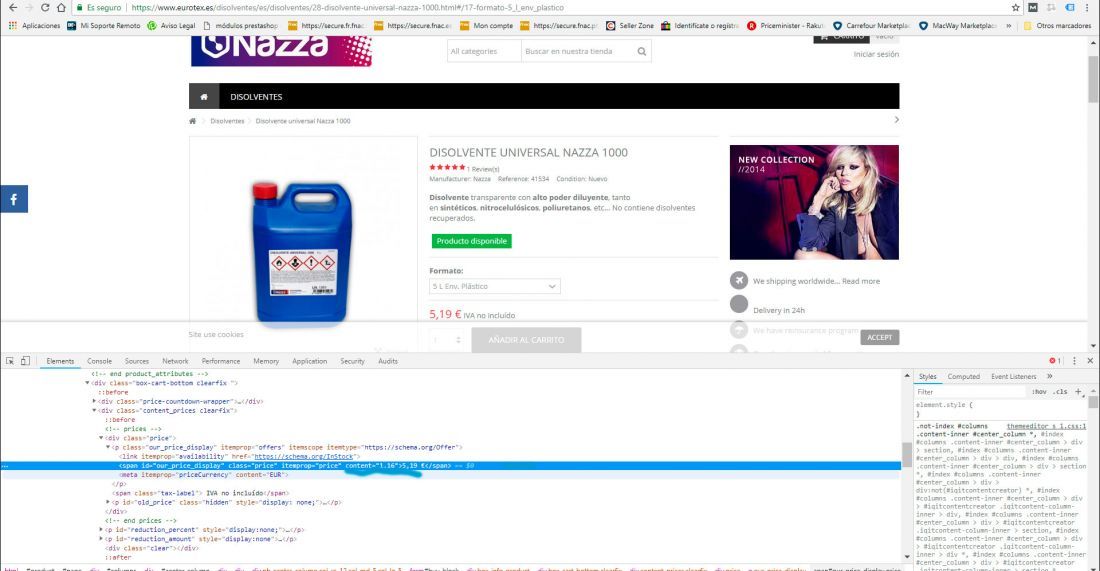The image size is (1100, 571).
Task: Collapse div class price node
Action: pos(101,438)
